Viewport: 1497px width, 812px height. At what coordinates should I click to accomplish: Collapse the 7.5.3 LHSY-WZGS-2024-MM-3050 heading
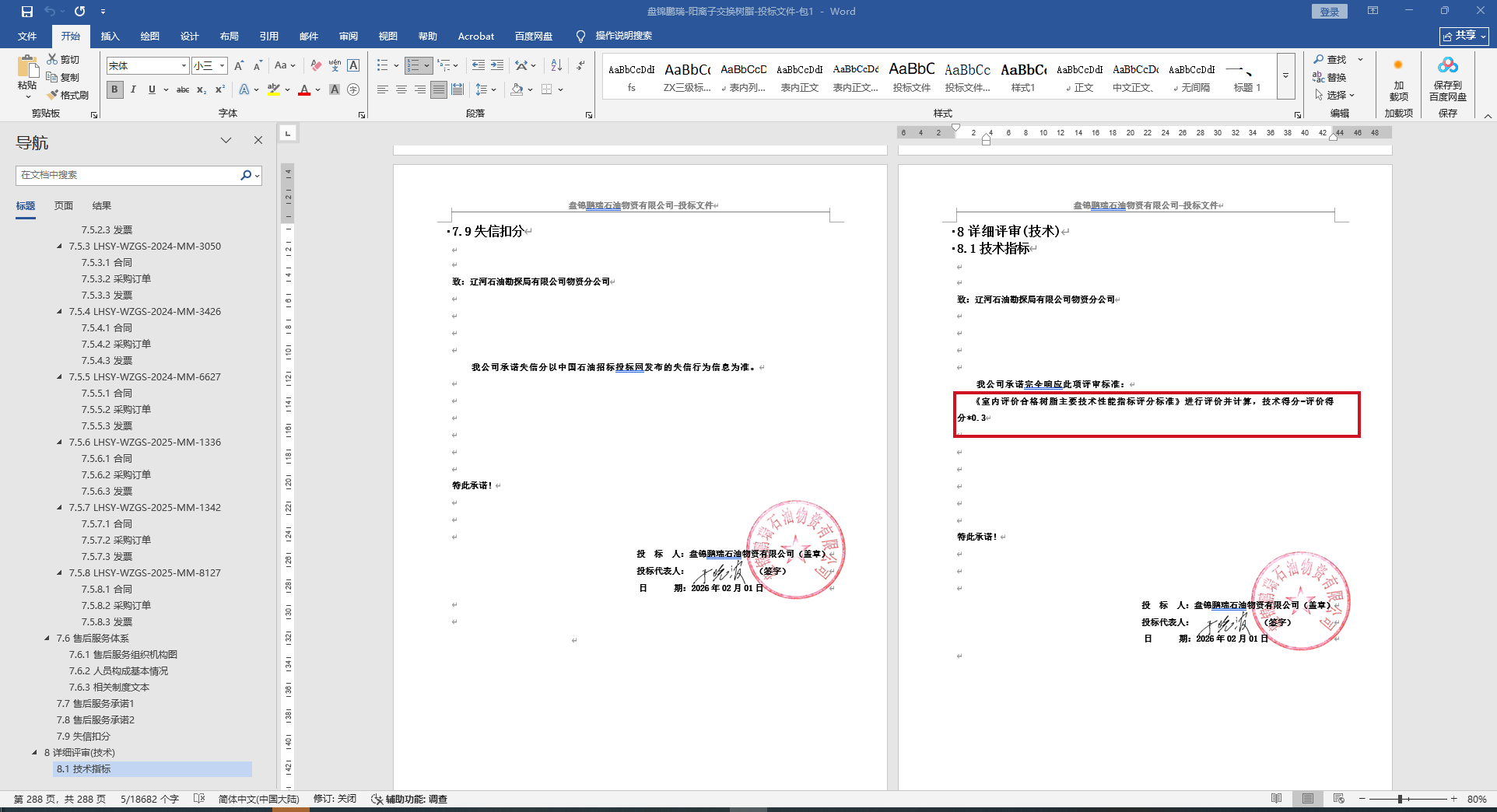pos(60,247)
